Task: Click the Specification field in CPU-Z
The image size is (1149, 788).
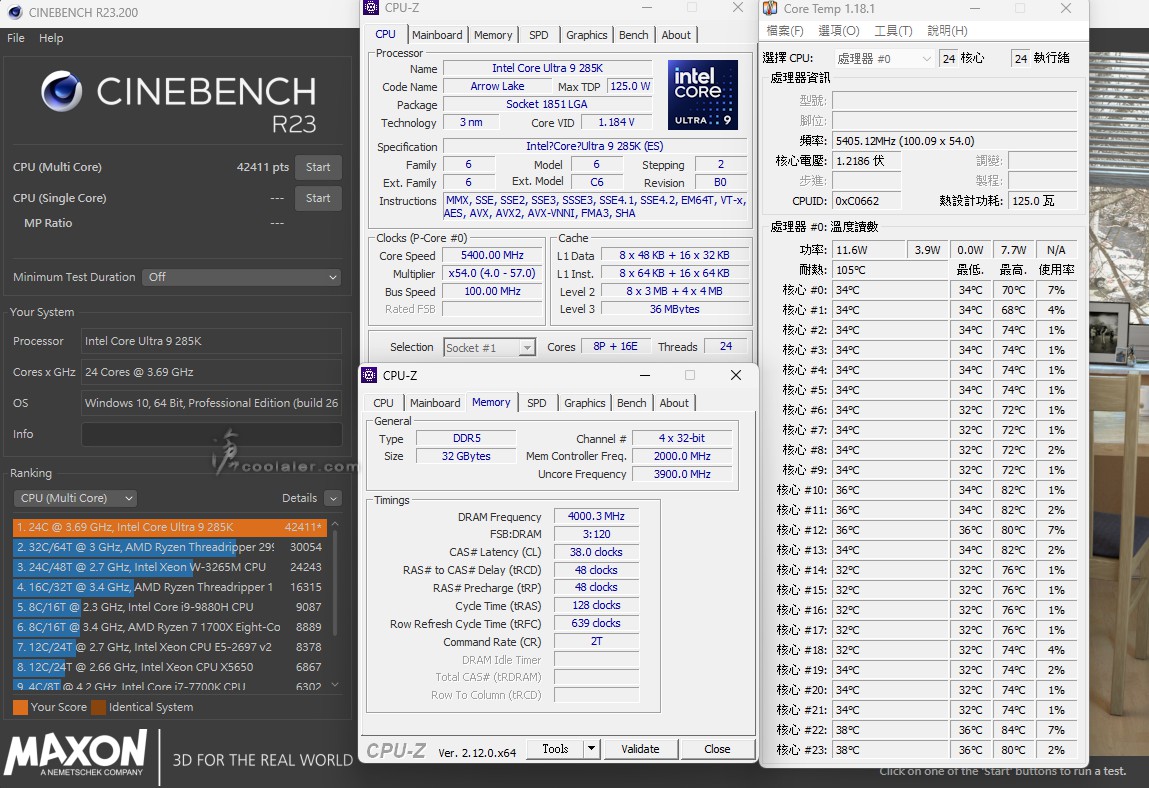Action: (x=594, y=147)
